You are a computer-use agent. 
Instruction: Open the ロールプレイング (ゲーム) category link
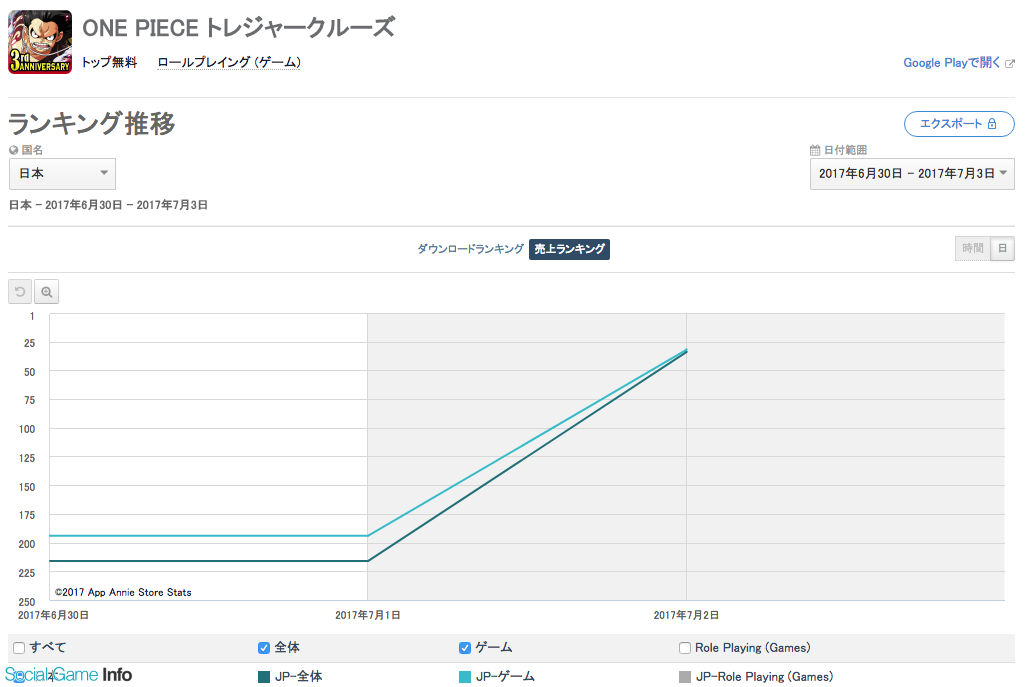click(229, 62)
